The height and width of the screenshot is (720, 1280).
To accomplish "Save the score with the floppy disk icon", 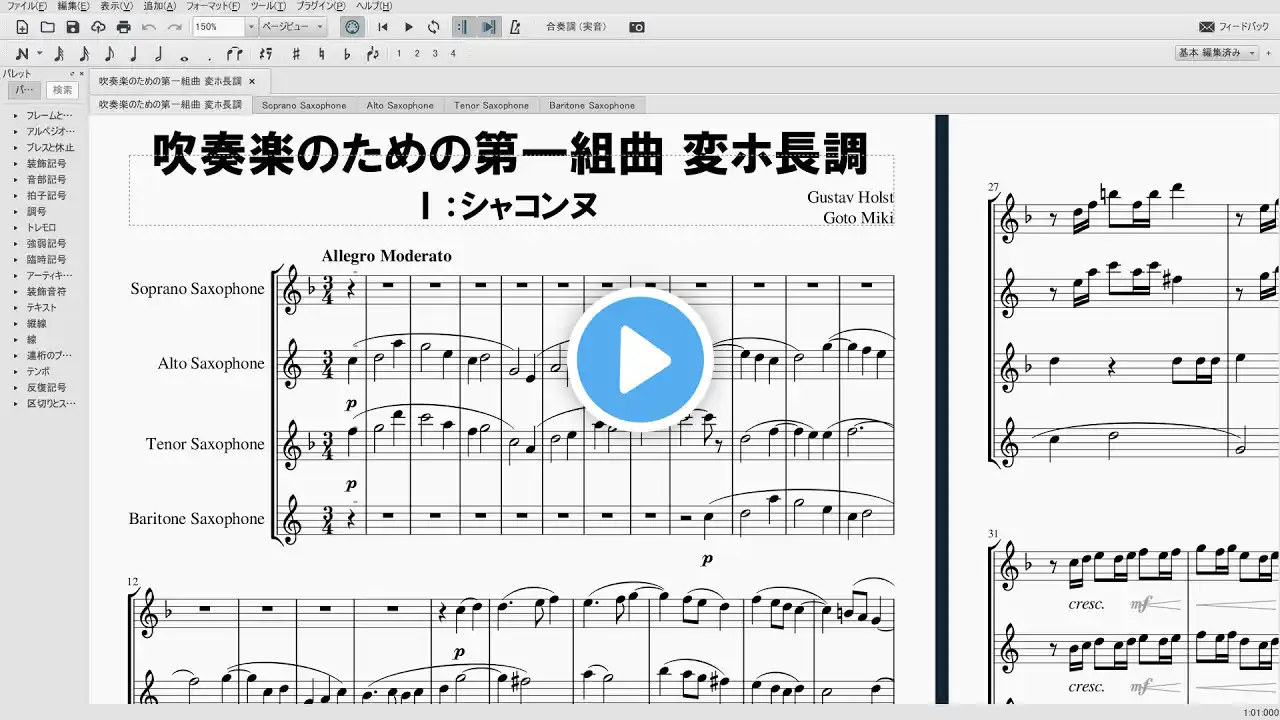I will pyautogui.click(x=72, y=27).
